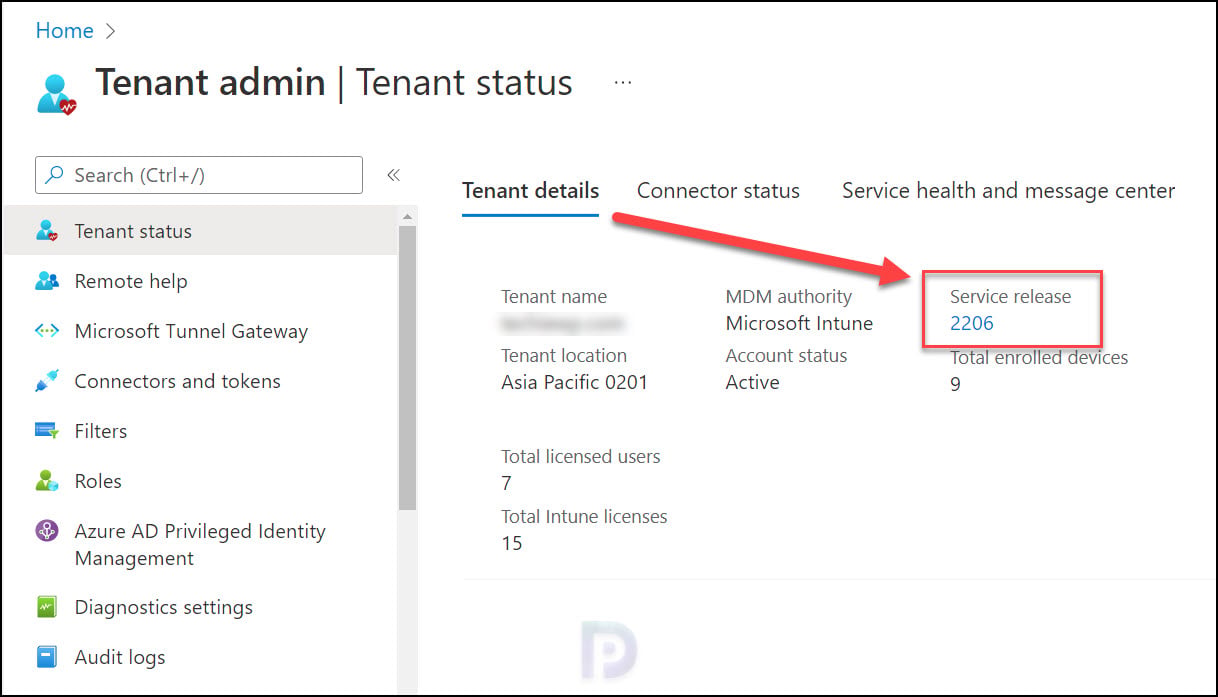This screenshot has height=697, width=1218.
Task: Select the Active account status value
Action: [752, 382]
